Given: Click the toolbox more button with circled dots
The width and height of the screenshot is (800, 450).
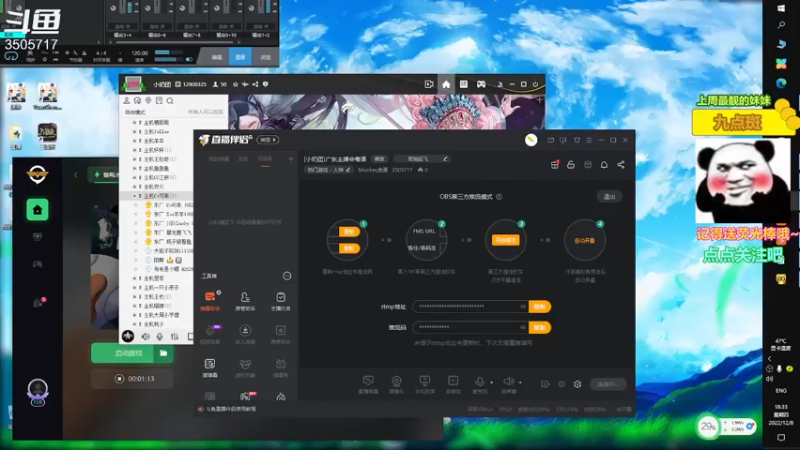Looking at the screenshot, I should 287,276.
